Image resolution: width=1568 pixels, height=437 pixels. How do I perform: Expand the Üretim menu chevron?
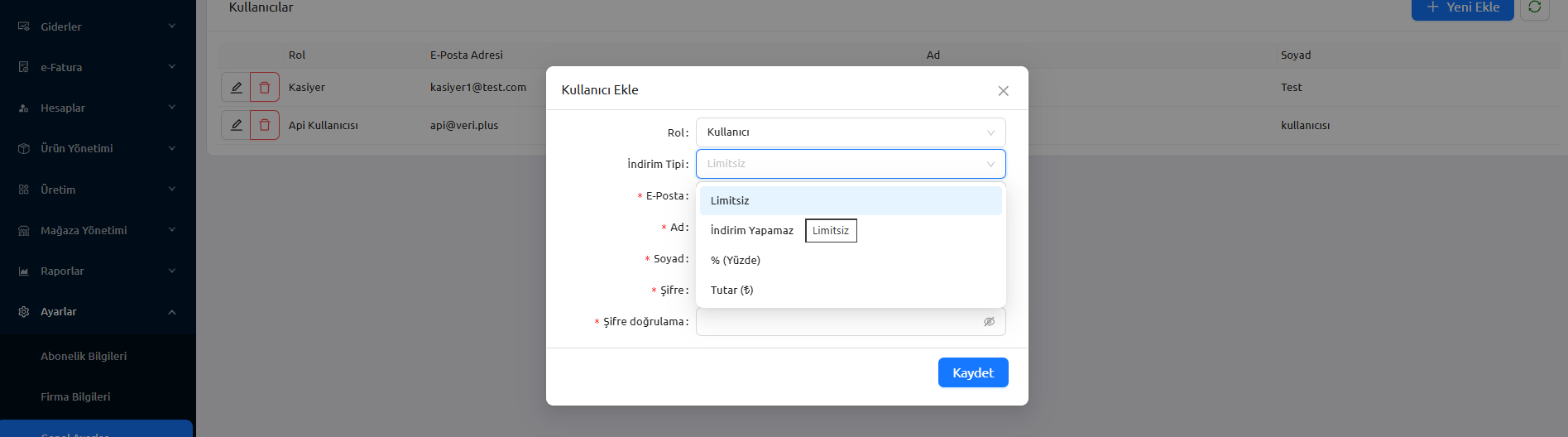(172, 189)
